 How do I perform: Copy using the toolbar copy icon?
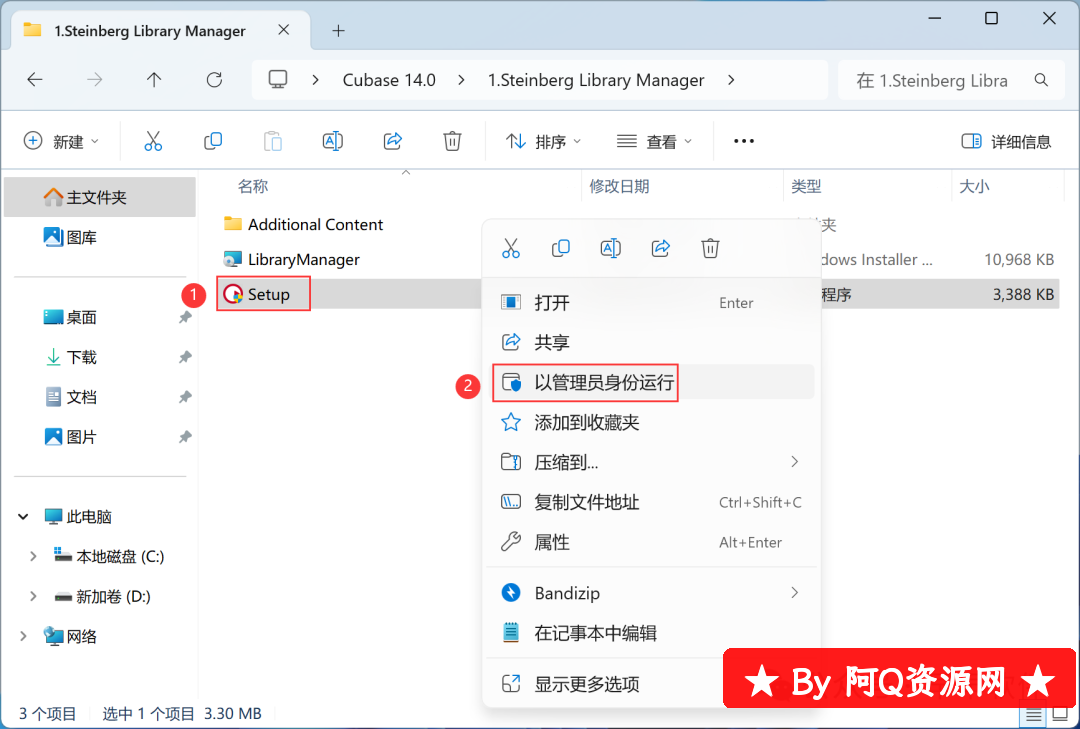213,141
